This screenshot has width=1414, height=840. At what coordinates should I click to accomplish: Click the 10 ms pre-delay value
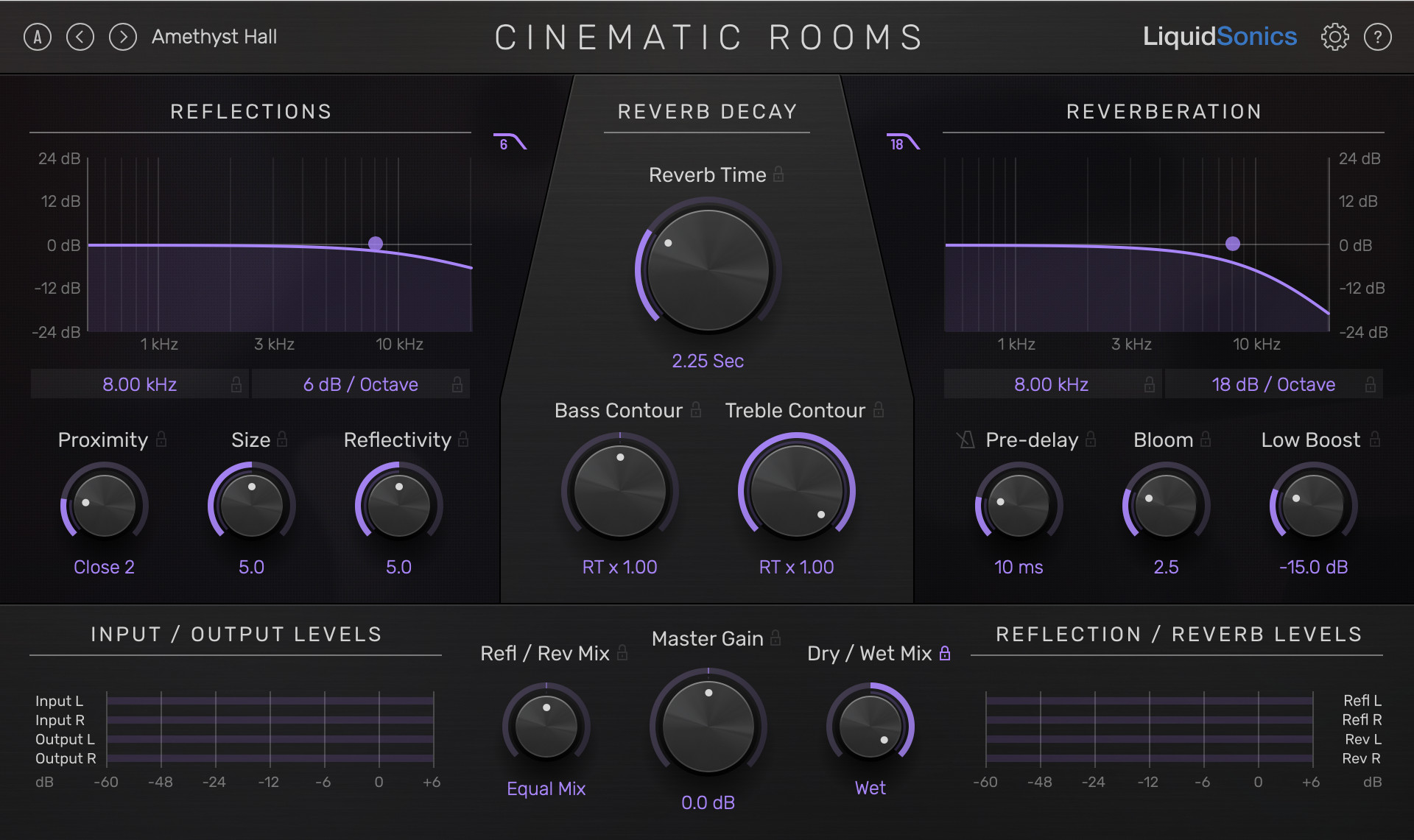click(x=1019, y=567)
